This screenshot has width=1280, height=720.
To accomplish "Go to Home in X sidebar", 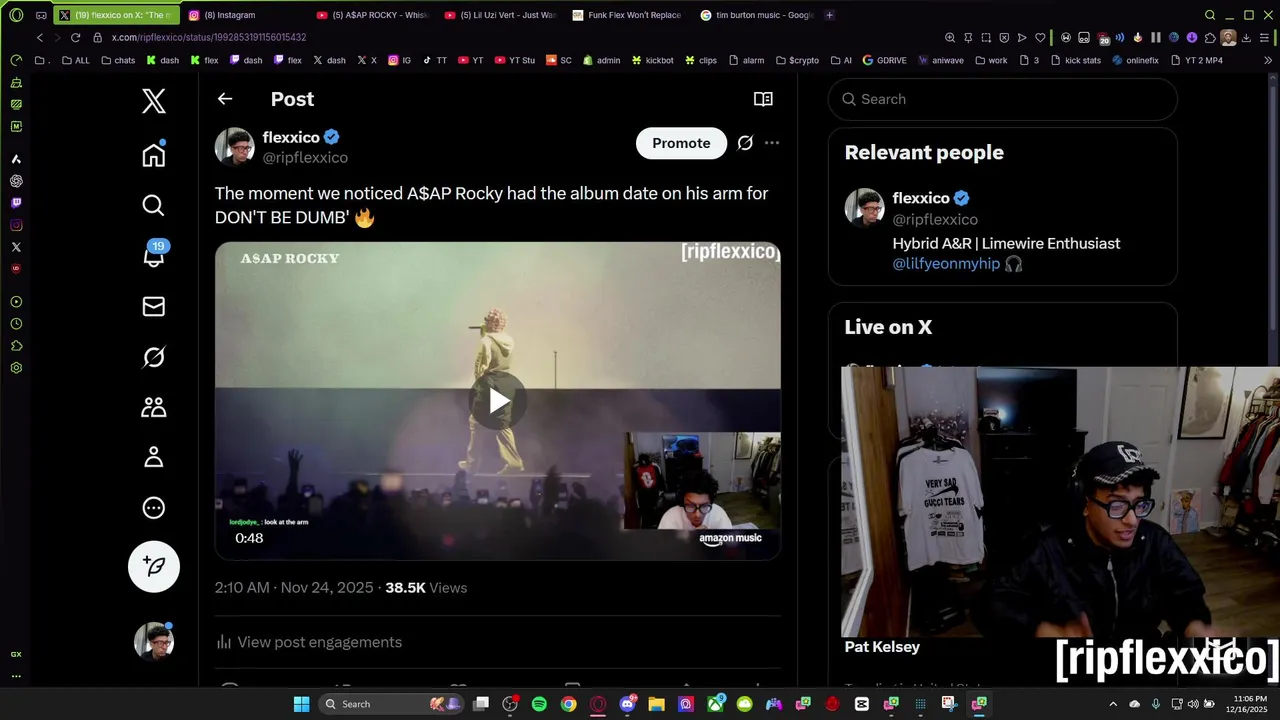I will (153, 155).
